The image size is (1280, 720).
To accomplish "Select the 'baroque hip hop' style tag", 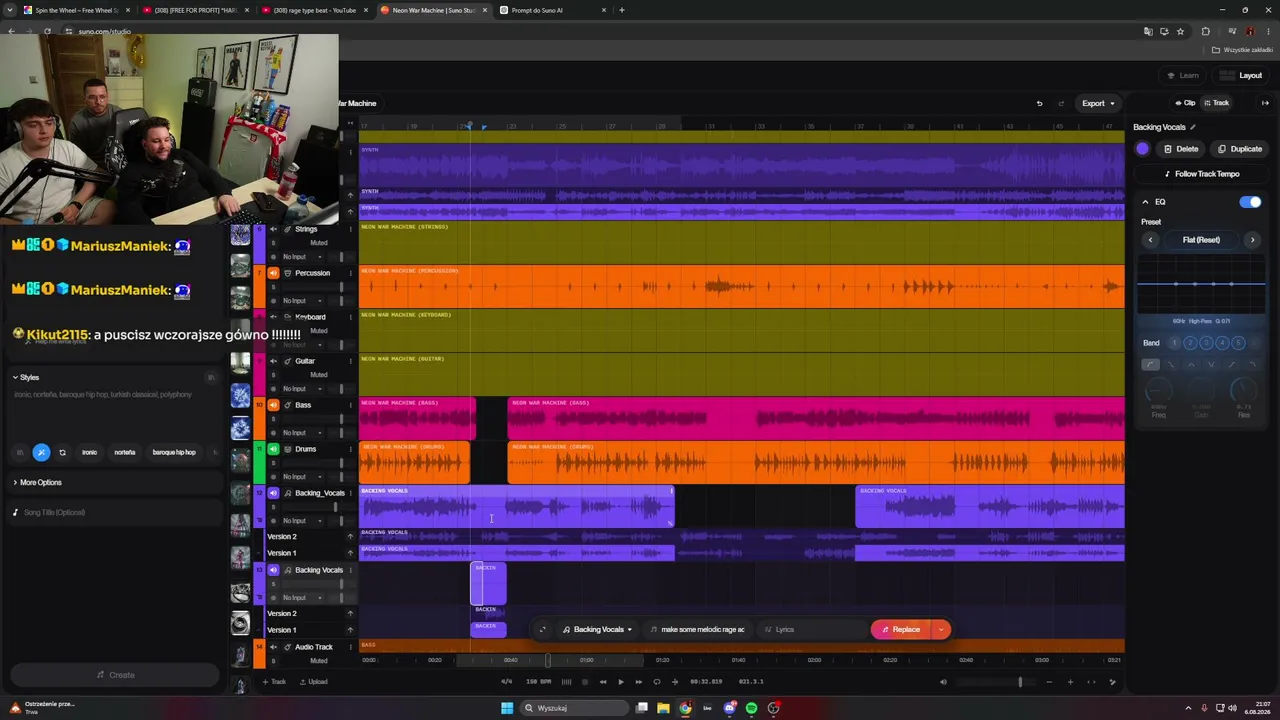I will pos(174,453).
